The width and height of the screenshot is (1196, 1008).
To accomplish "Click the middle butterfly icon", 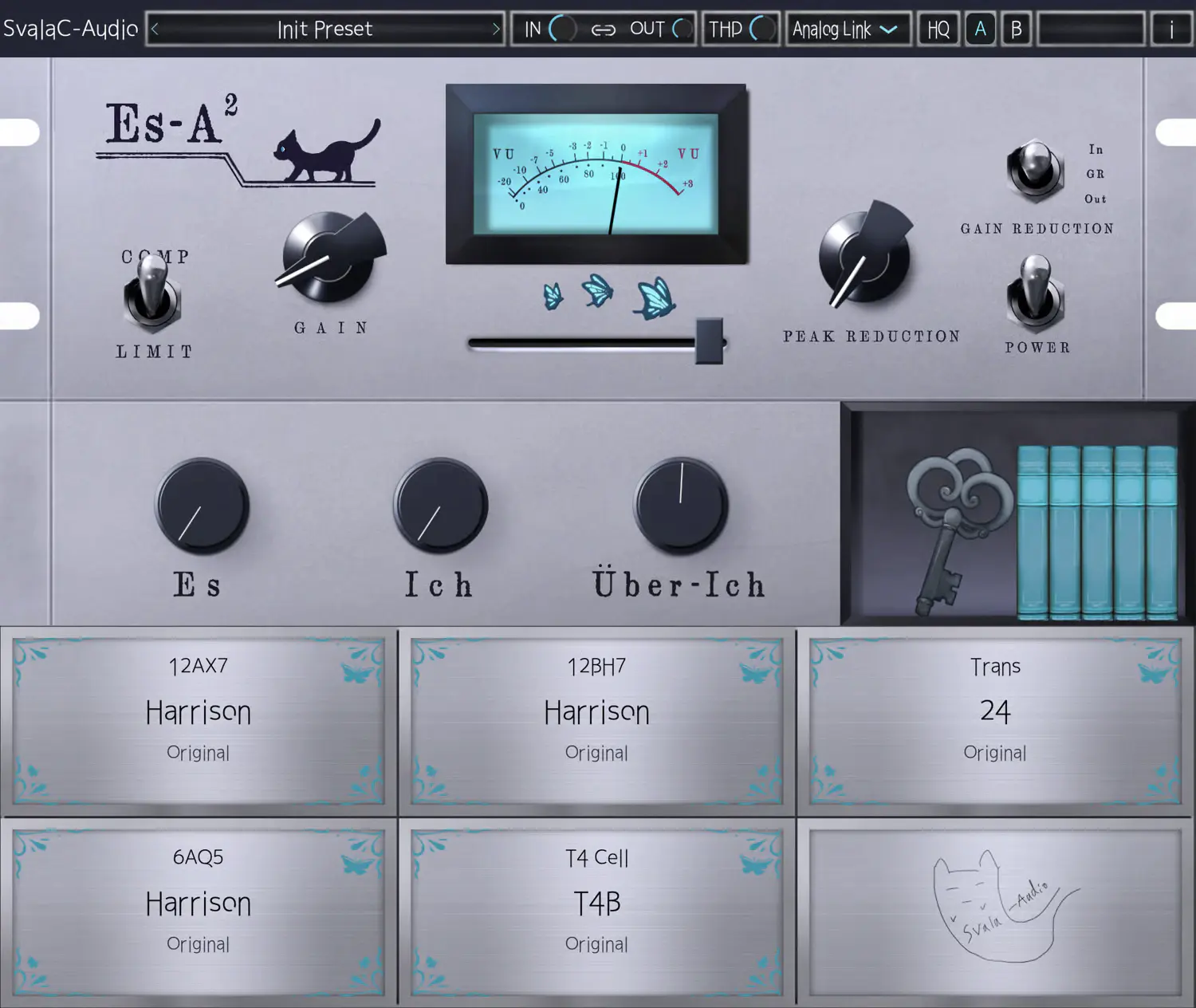I will point(598,291).
